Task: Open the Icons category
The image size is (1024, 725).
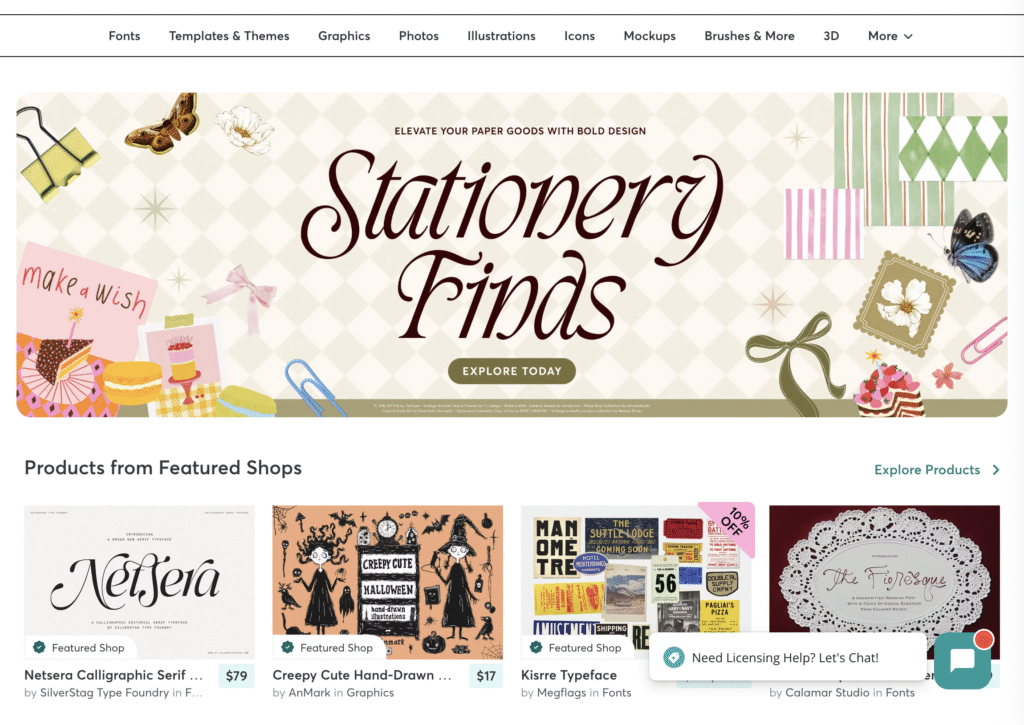Action: tap(579, 36)
